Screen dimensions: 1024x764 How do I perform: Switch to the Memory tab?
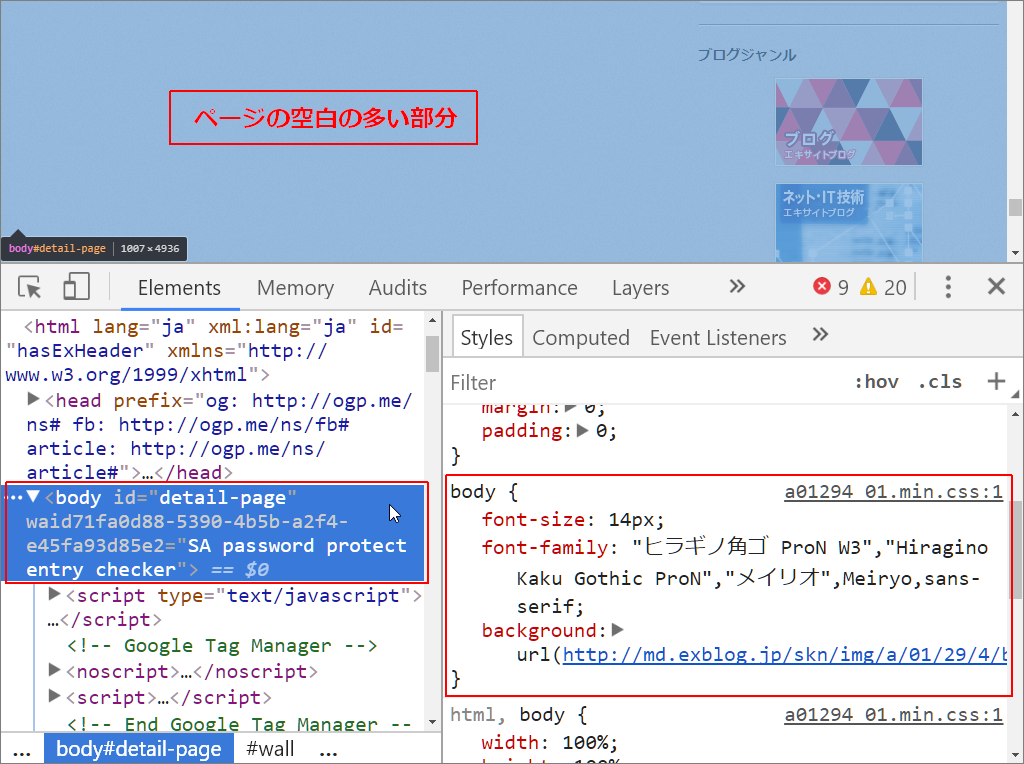pyautogui.click(x=295, y=288)
